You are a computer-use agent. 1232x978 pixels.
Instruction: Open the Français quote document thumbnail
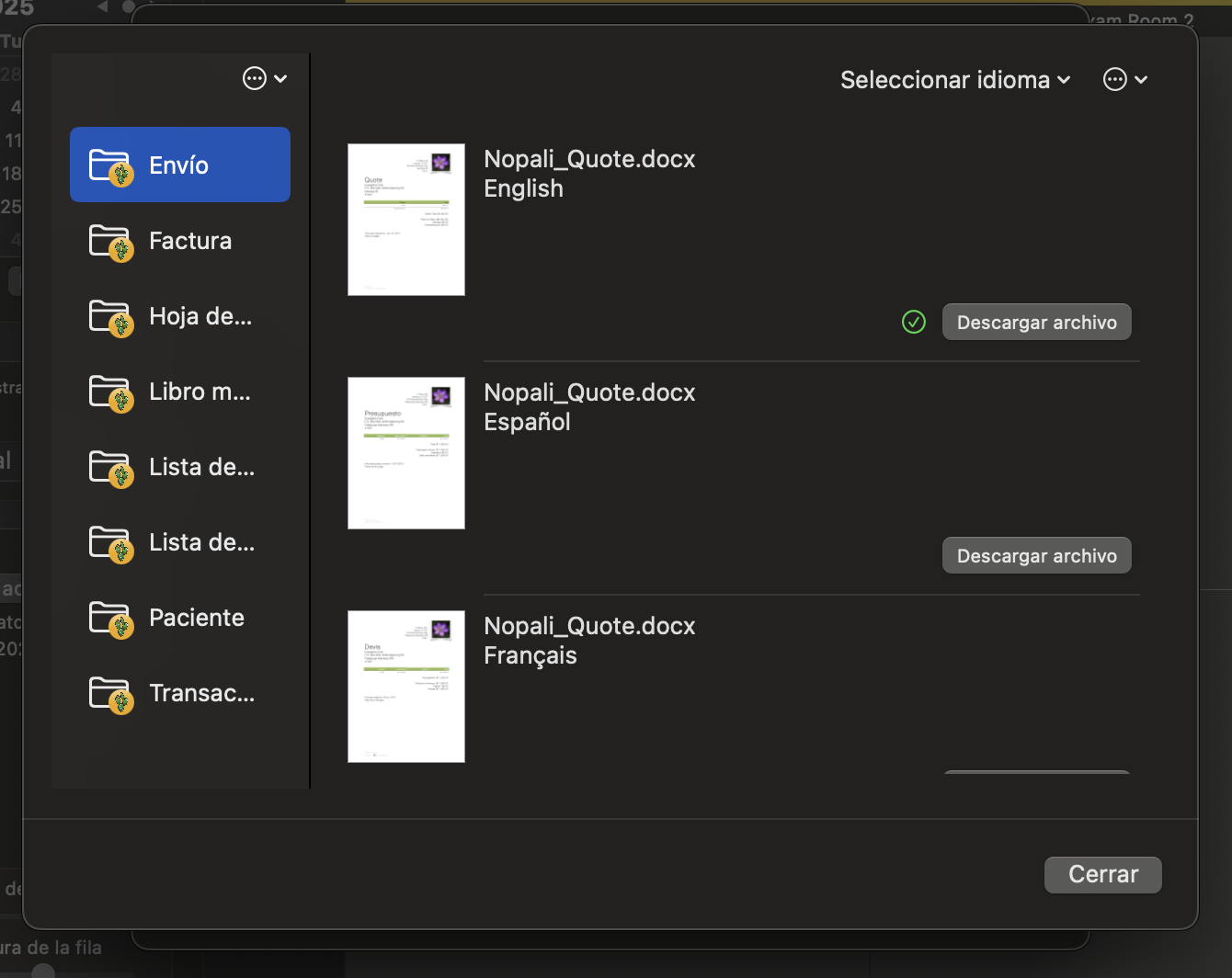point(406,687)
